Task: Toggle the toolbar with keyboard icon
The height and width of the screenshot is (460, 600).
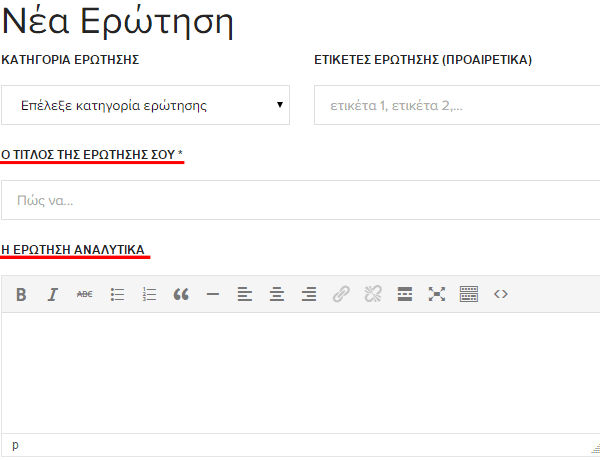Action: pos(469,294)
